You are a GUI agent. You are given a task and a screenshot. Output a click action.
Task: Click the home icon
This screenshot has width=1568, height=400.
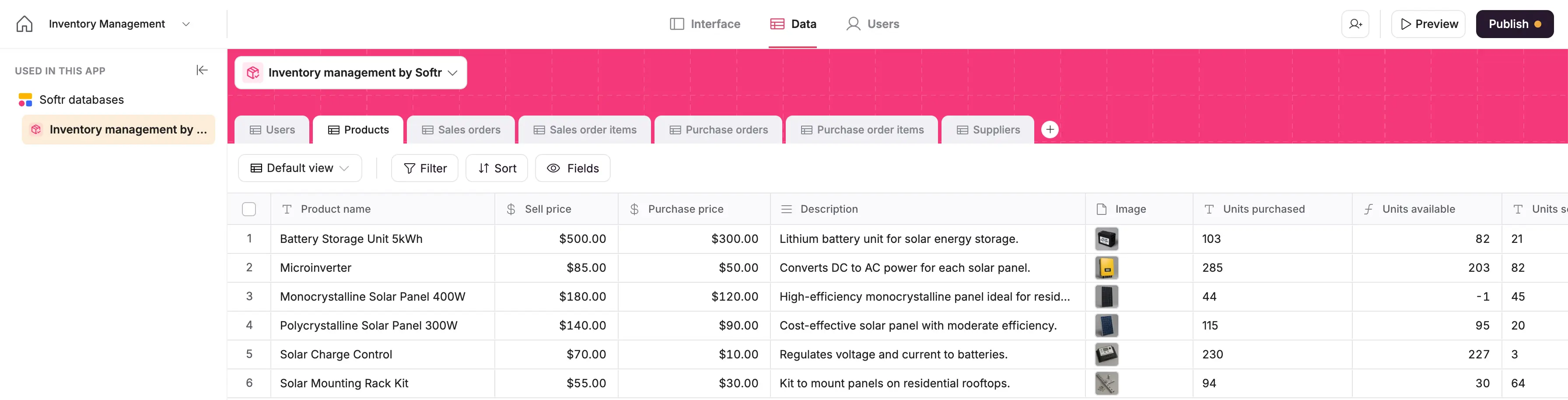pos(24,24)
